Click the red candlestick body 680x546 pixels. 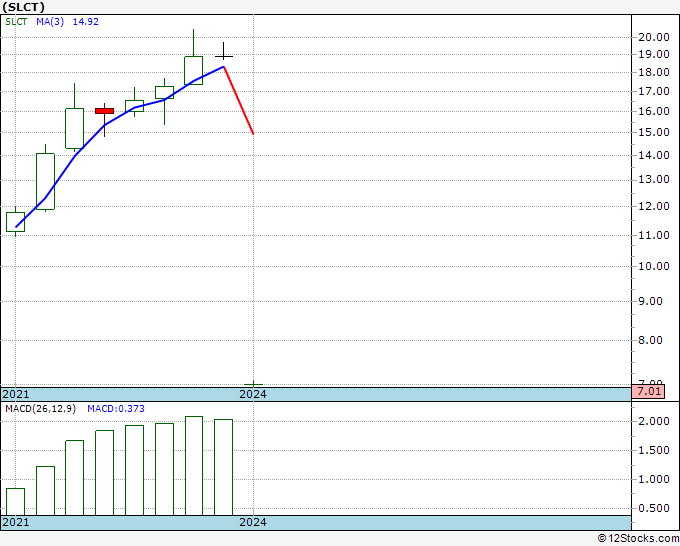point(105,111)
